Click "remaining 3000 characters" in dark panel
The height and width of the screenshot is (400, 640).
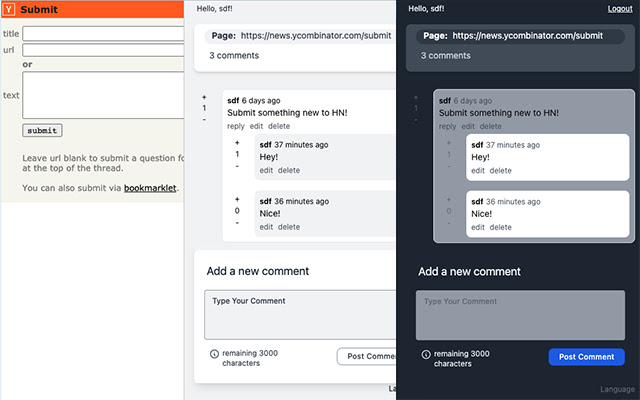click(x=461, y=359)
